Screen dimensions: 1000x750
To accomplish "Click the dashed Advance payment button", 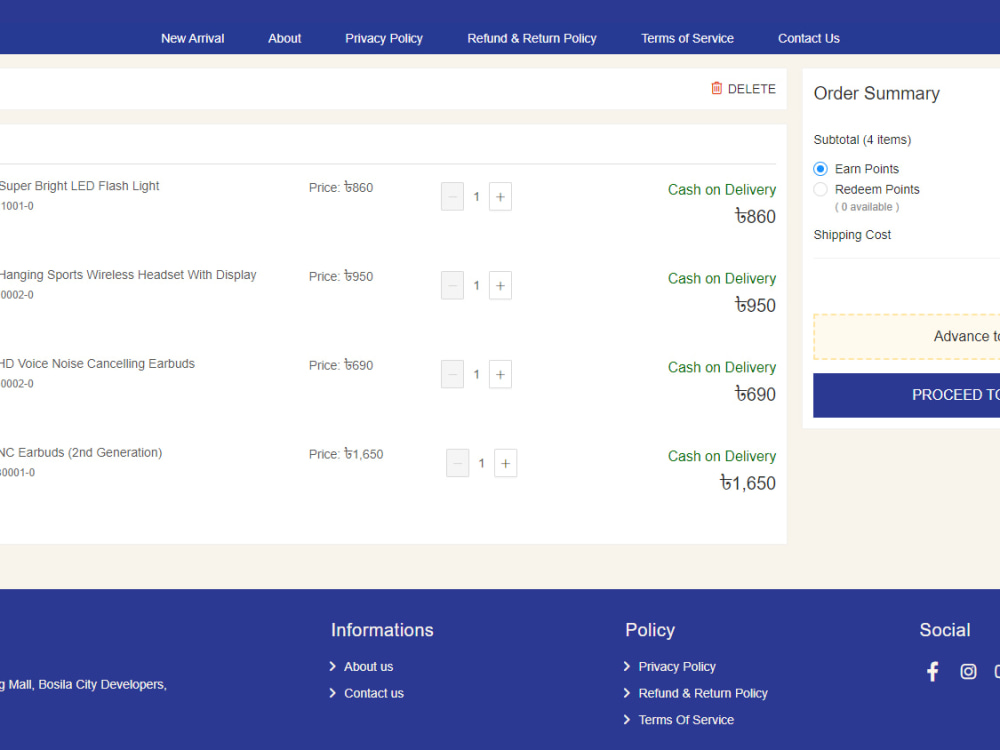I will click(950, 337).
